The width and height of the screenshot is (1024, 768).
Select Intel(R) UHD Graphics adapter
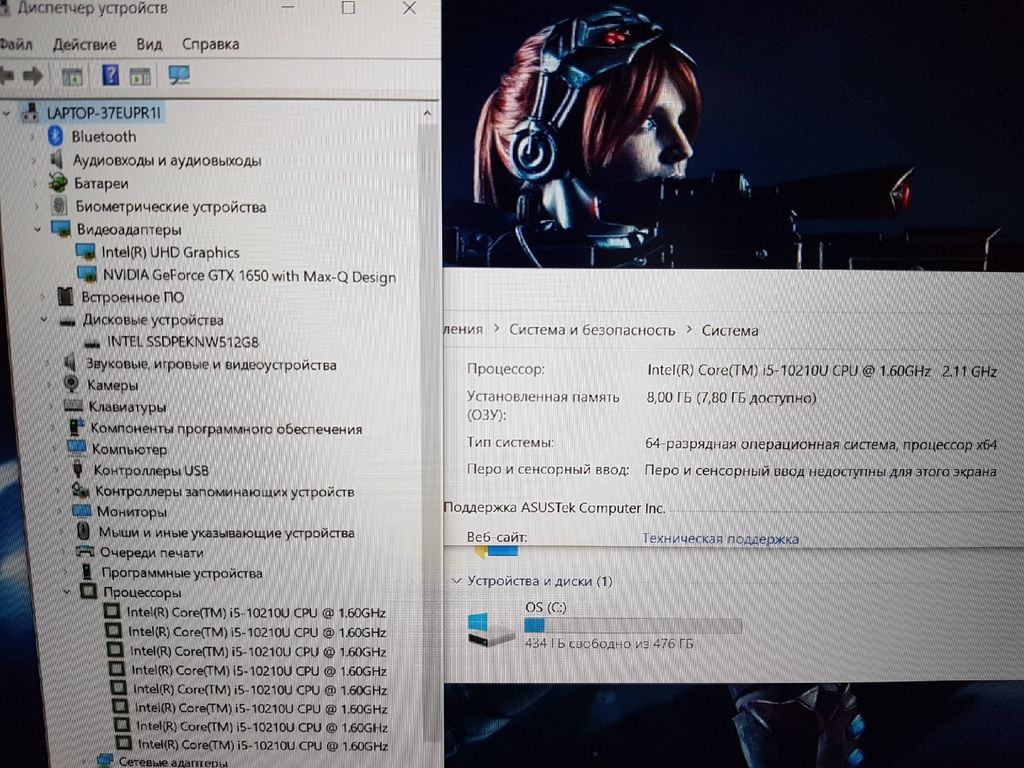(x=170, y=252)
